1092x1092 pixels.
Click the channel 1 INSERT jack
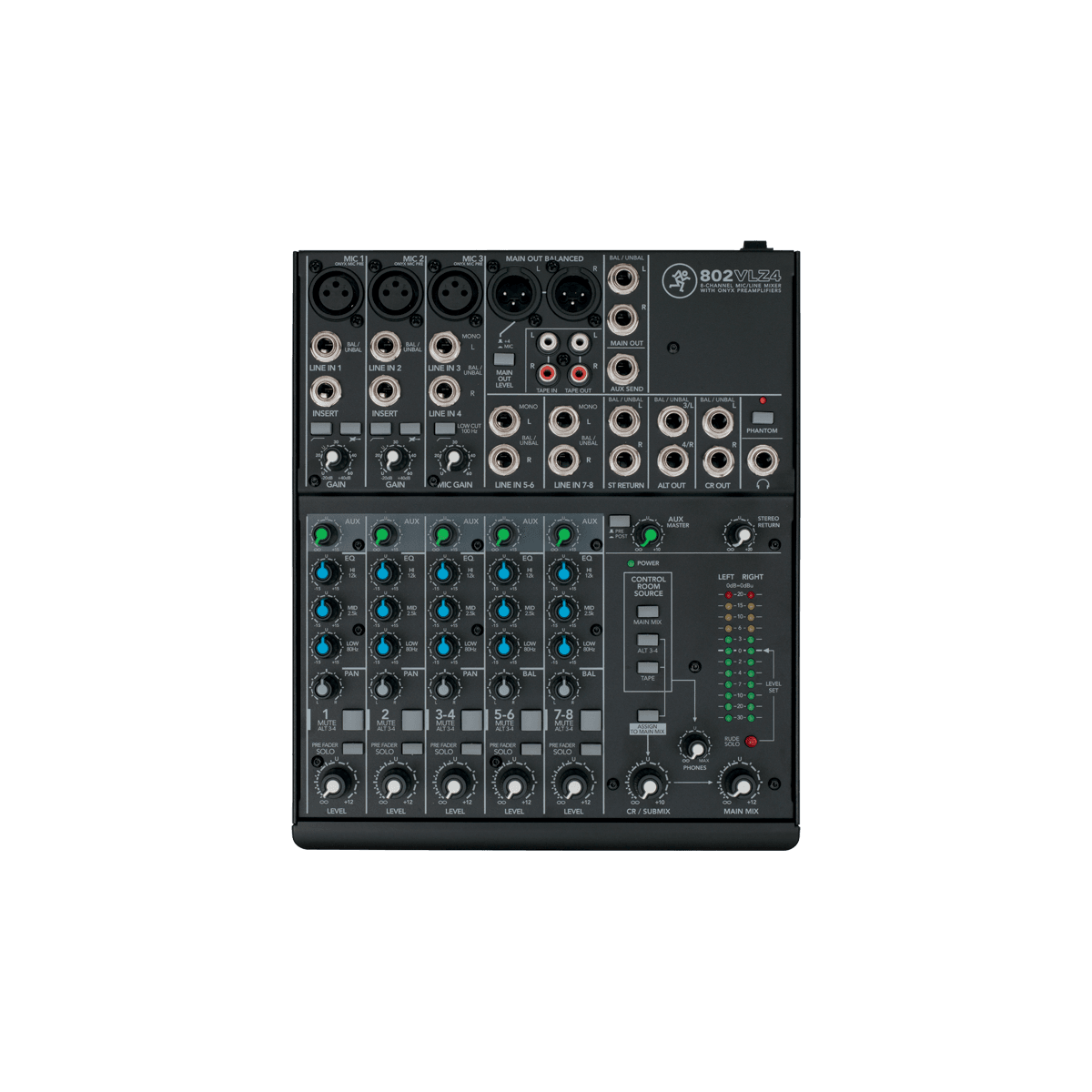pyautogui.click(x=324, y=392)
